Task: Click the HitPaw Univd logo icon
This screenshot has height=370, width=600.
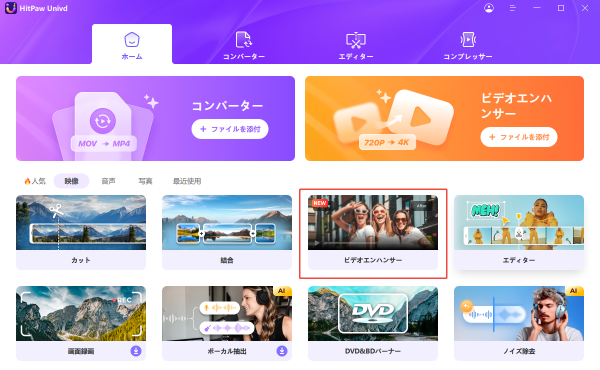Action: tap(11, 8)
